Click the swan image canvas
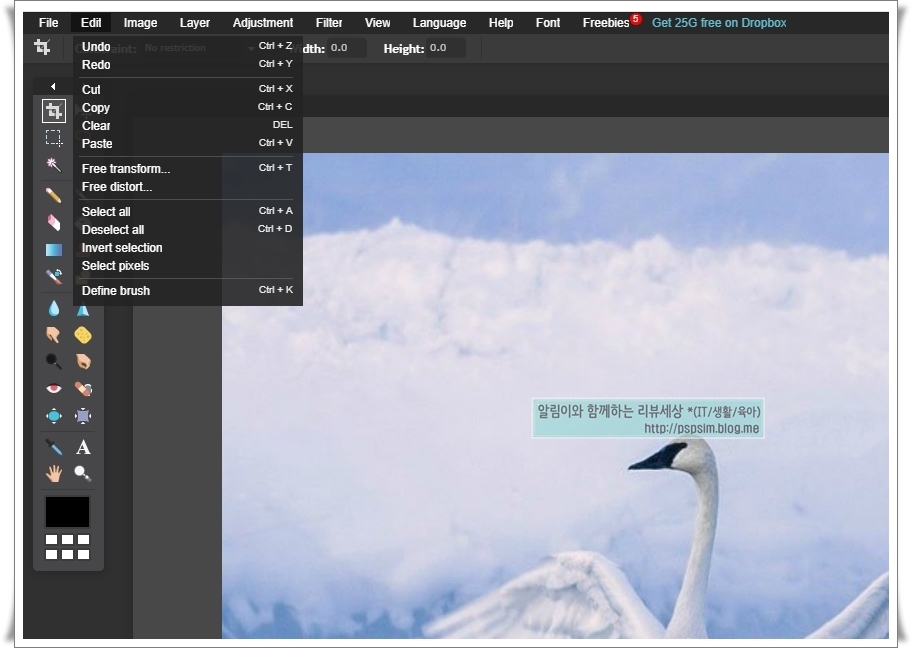This screenshot has height=648, width=912. (x=555, y=396)
